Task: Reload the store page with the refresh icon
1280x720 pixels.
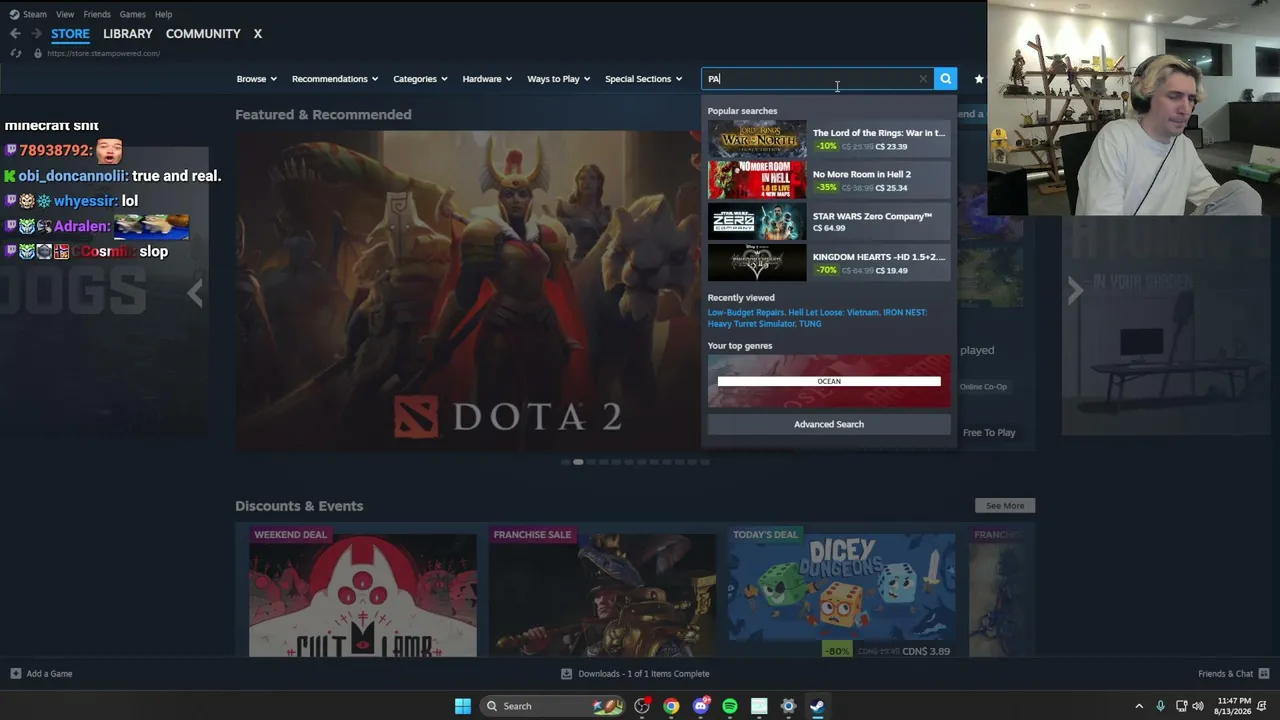Action: [x=17, y=53]
